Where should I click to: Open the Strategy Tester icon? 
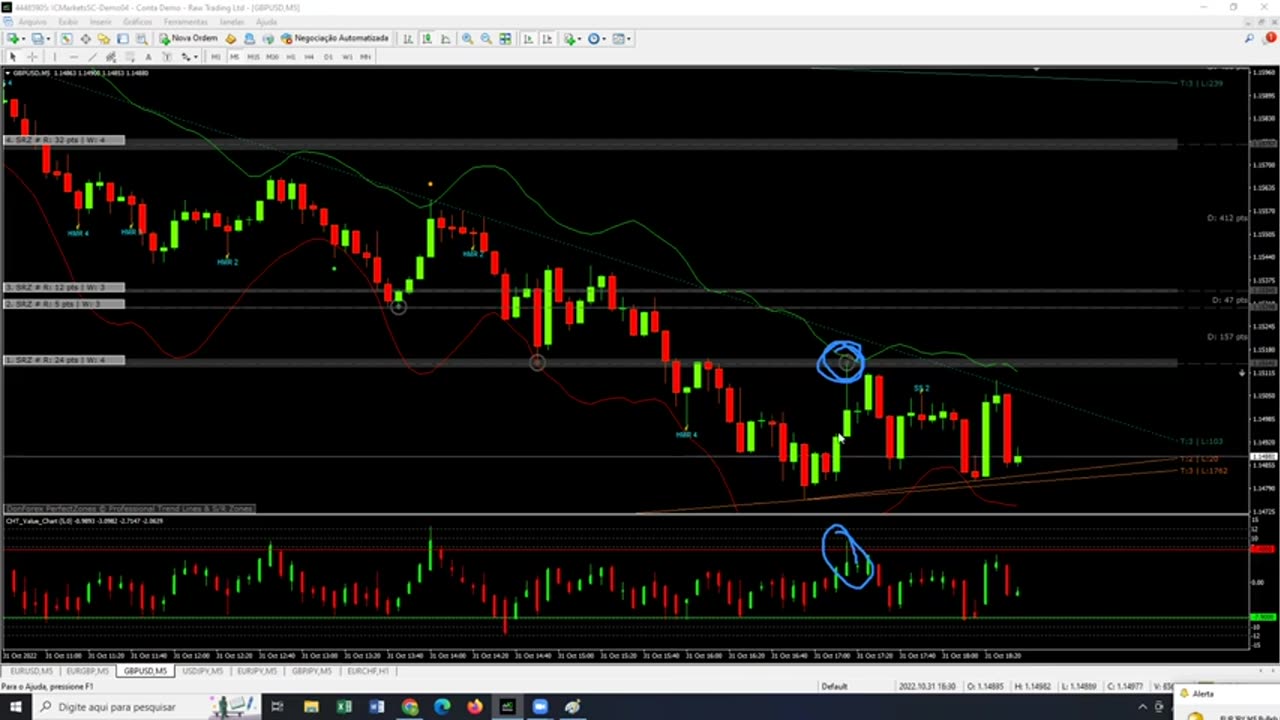pyautogui.click(x=142, y=38)
